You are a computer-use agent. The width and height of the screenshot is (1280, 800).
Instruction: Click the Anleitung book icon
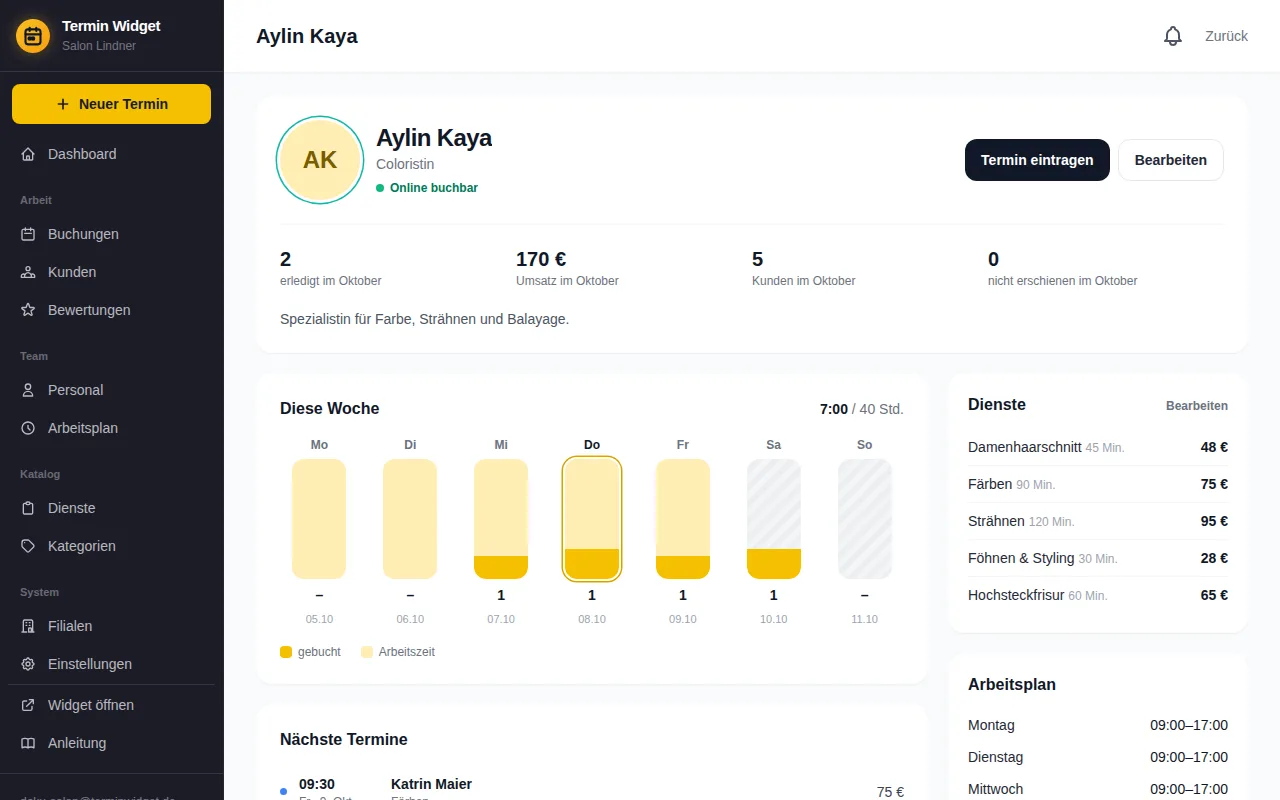pyautogui.click(x=28, y=743)
